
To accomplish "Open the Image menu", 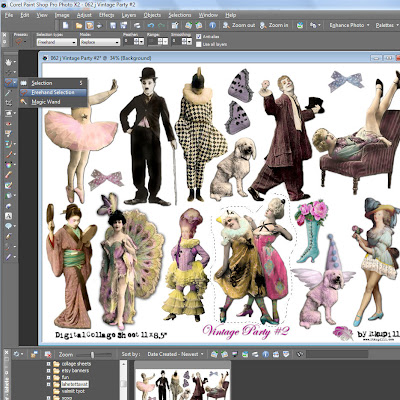I will 62,15.
